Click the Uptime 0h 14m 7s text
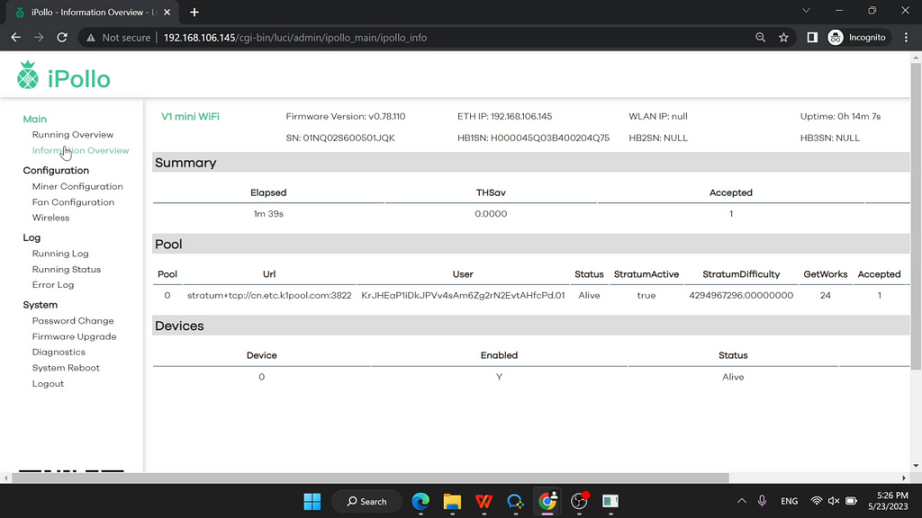 840,116
